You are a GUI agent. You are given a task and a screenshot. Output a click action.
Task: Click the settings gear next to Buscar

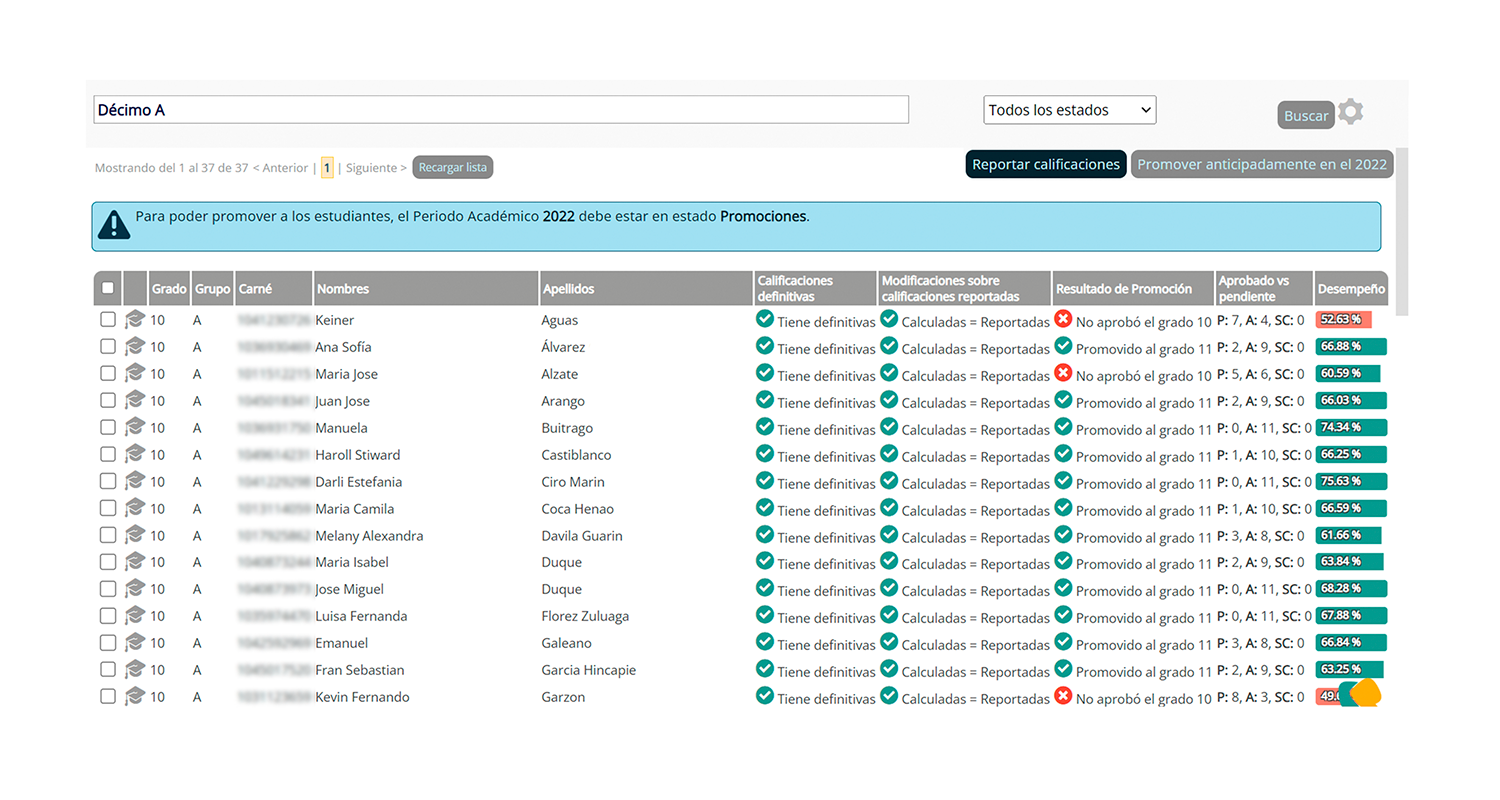tap(1351, 112)
